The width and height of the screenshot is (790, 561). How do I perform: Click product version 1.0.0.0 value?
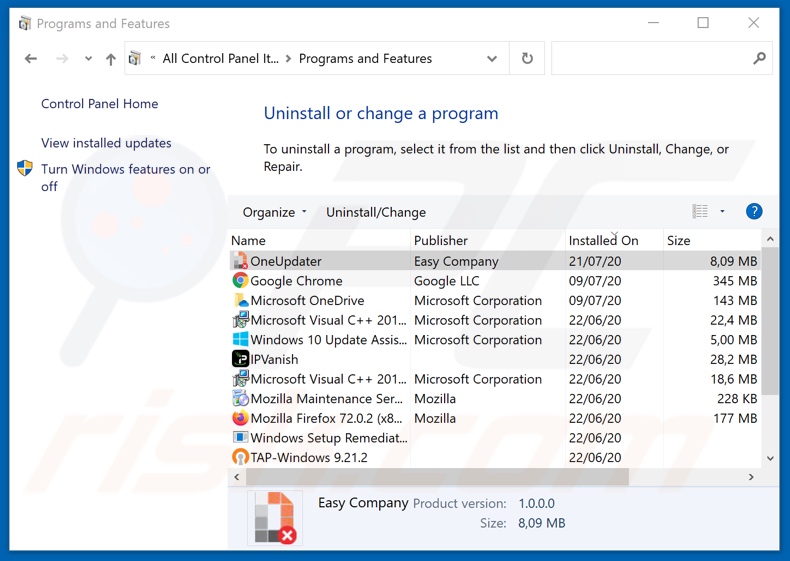[x=537, y=504]
